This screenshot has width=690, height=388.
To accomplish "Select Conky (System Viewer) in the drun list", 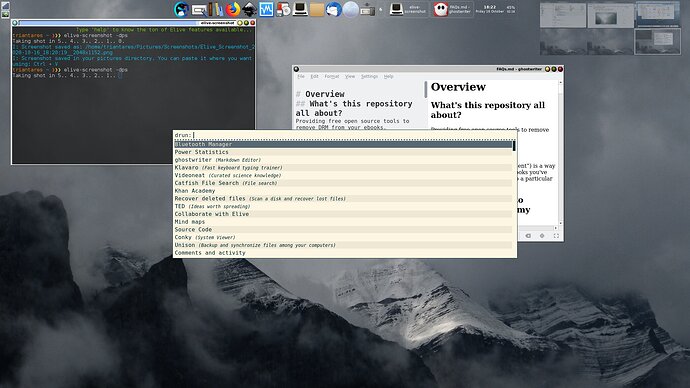I will pos(343,237).
